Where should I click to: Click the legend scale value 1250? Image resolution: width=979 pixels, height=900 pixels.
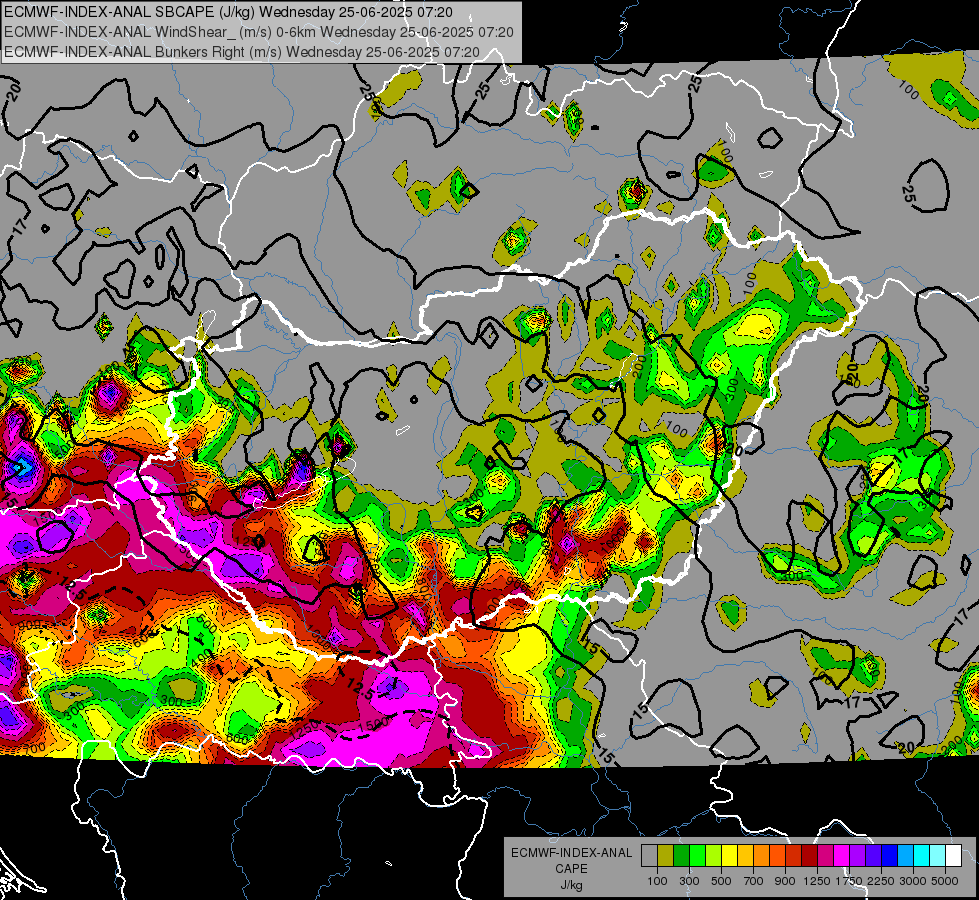[x=817, y=881]
